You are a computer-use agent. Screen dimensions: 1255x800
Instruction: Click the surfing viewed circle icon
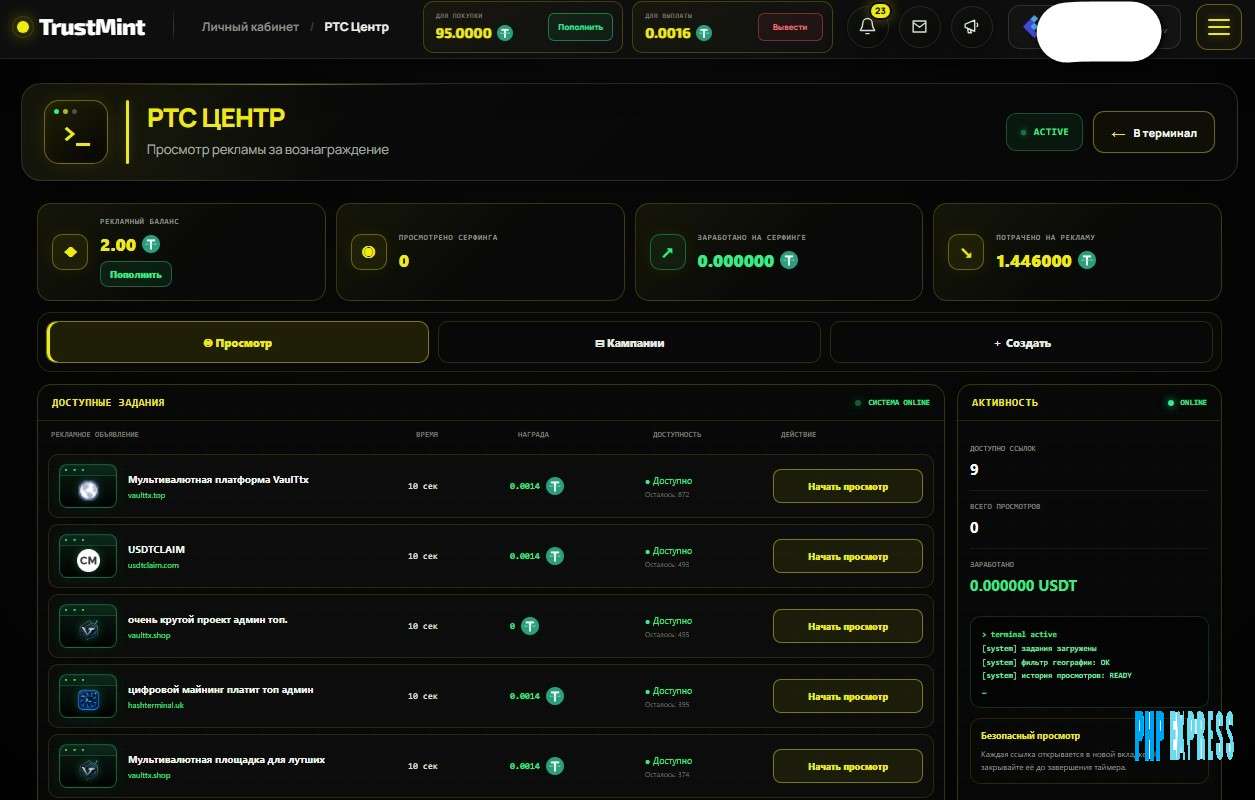click(x=368, y=252)
